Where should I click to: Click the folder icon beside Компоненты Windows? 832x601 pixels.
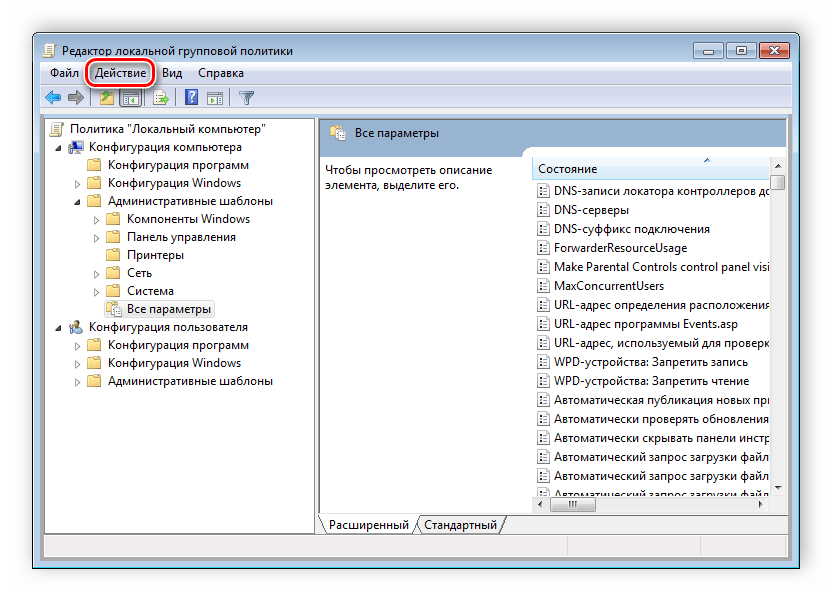point(113,219)
